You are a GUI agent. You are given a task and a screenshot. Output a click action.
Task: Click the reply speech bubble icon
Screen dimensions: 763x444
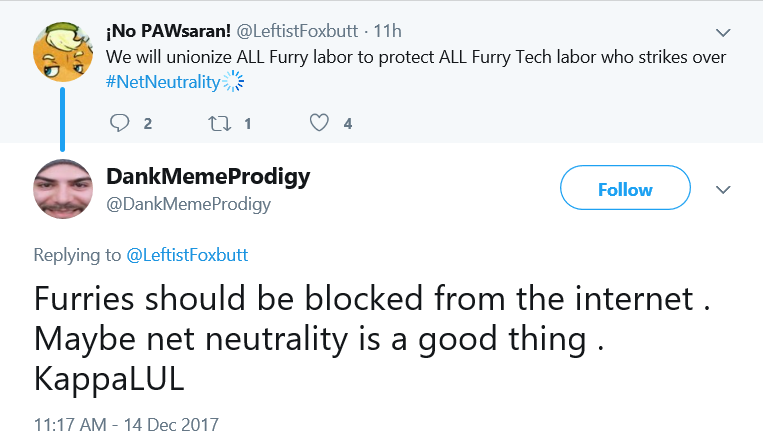click(119, 123)
